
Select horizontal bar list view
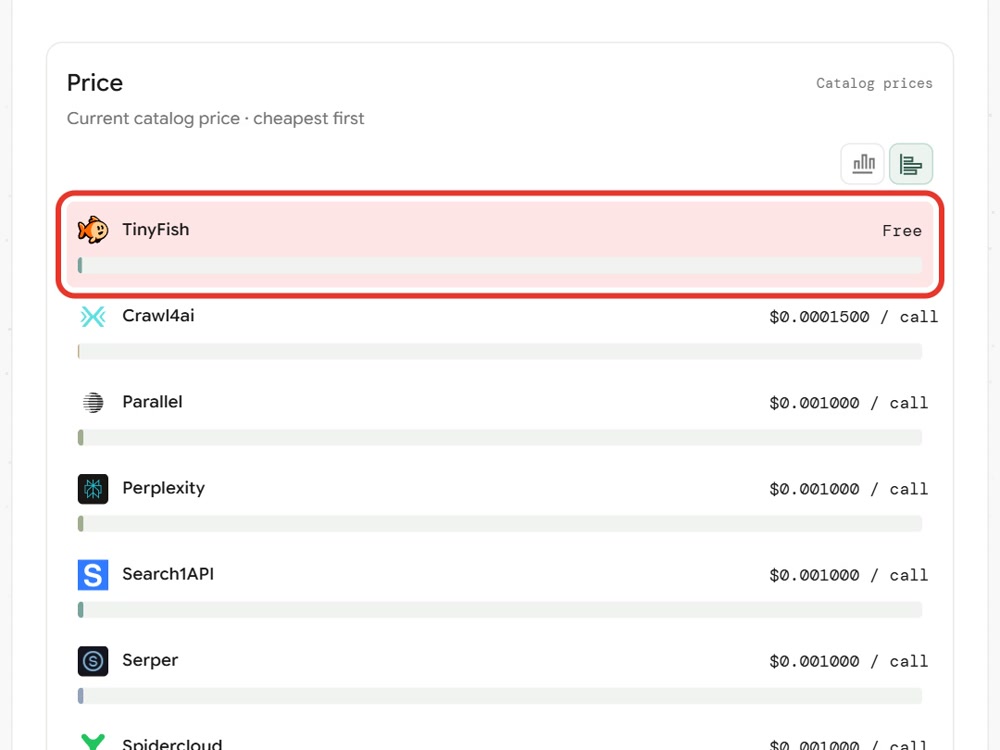[x=911, y=164]
